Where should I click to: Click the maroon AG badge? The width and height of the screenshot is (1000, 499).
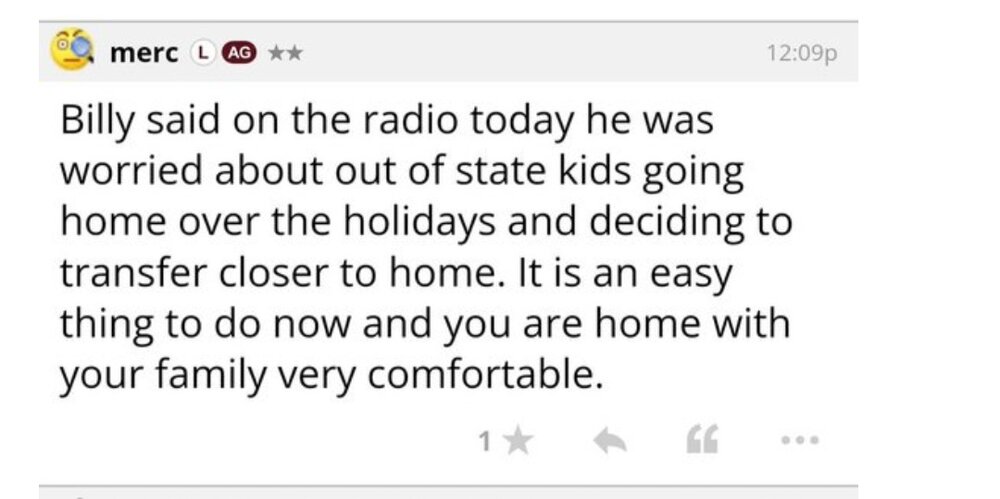[238, 54]
